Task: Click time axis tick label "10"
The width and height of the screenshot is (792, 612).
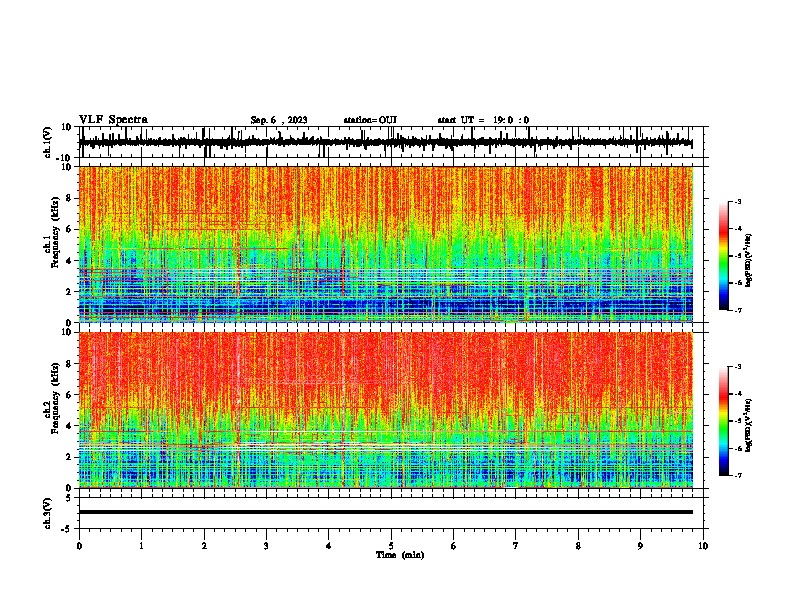Action: click(x=703, y=546)
